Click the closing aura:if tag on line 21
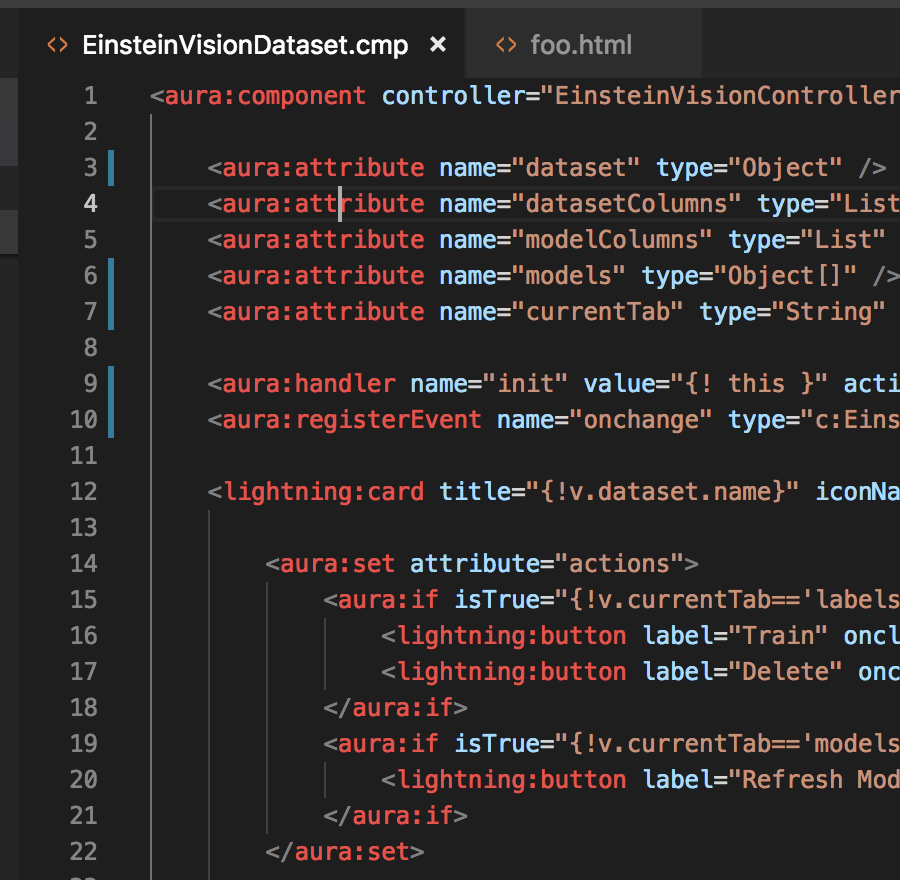900x880 pixels. pos(395,815)
